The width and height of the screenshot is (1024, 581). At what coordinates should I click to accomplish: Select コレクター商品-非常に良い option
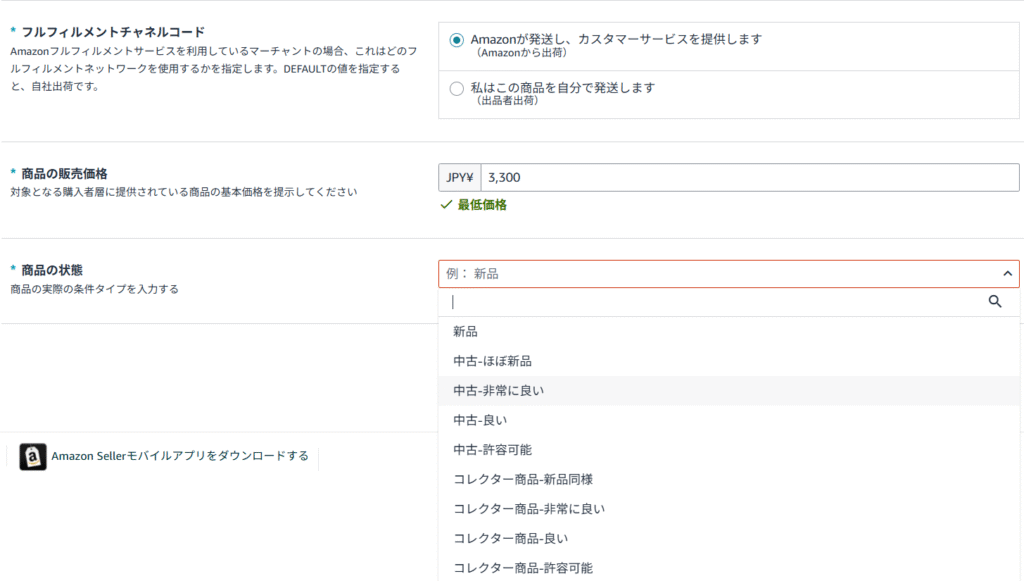(x=528, y=509)
